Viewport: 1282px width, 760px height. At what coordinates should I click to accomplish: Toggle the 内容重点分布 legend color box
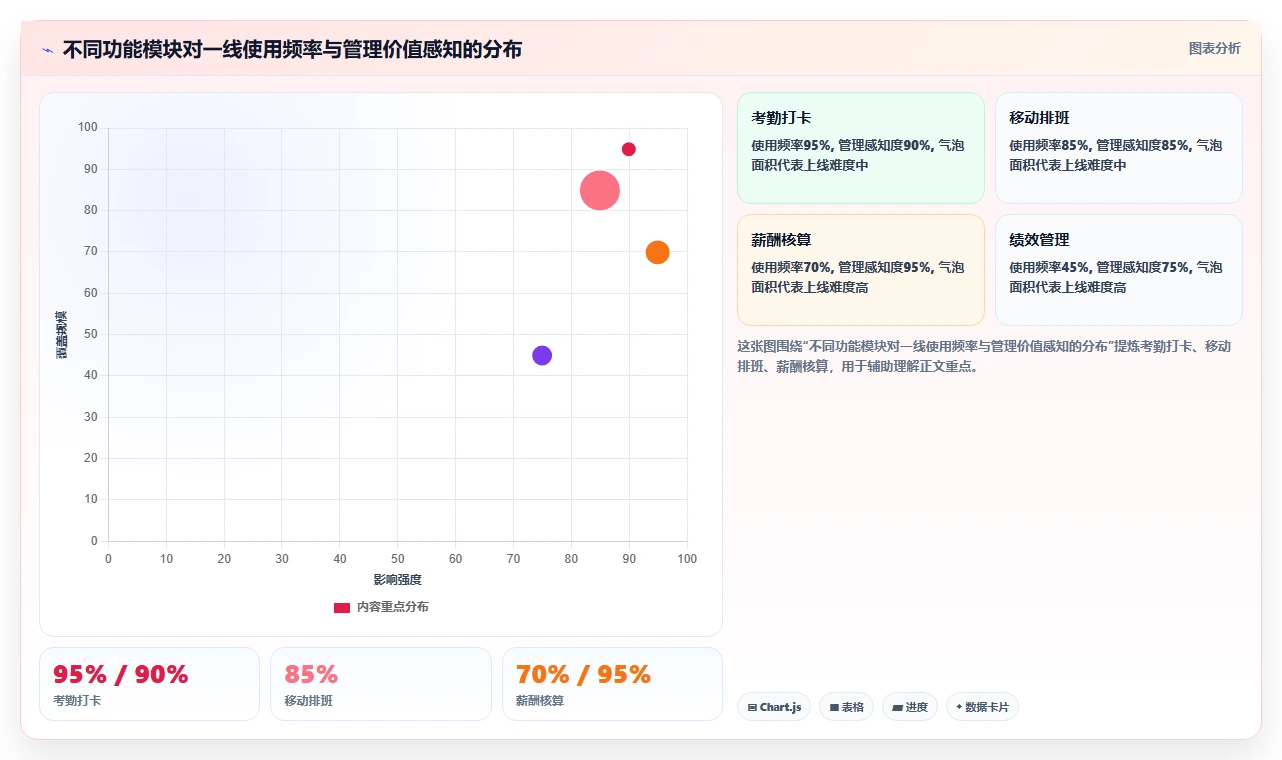click(x=342, y=607)
